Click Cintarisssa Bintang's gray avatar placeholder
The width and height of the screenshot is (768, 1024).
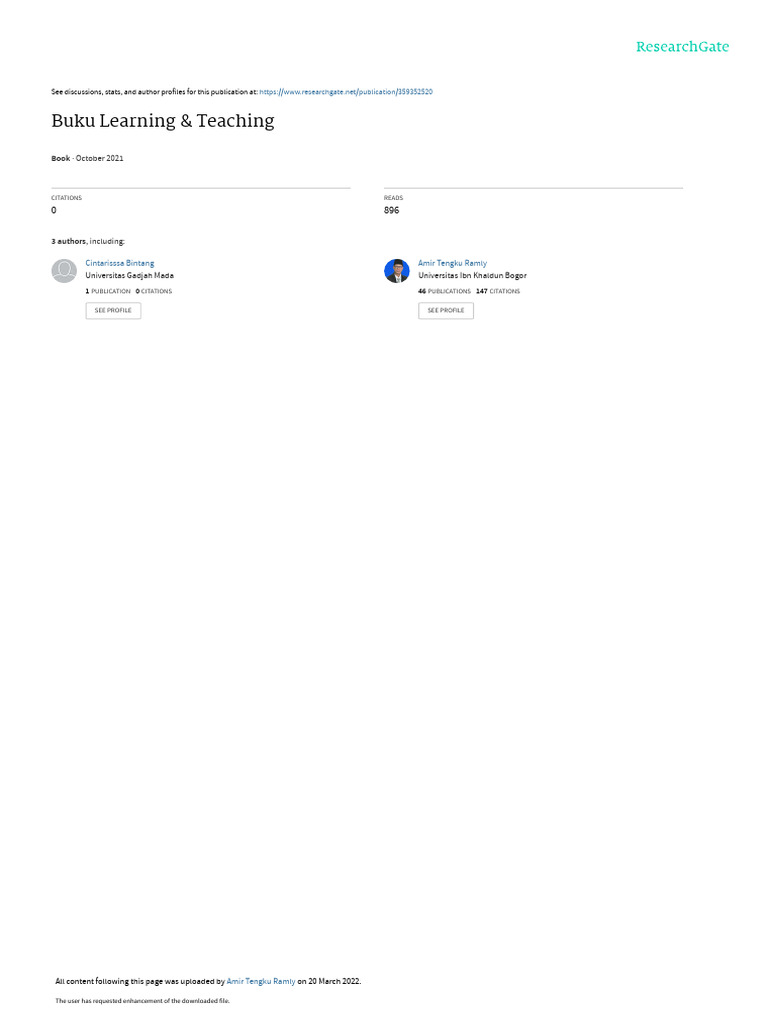point(64,270)
